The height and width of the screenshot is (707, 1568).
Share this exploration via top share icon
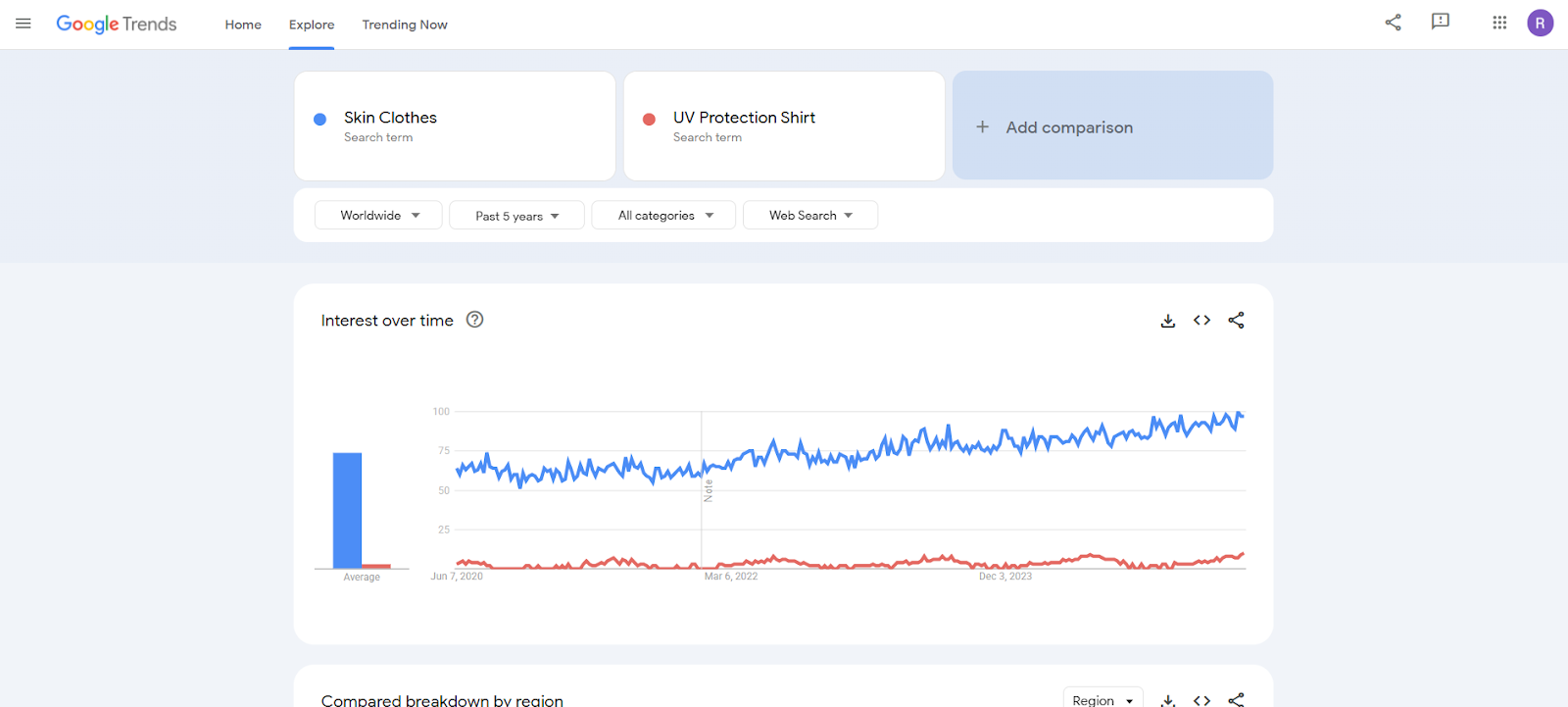[x=1393, y=23]
